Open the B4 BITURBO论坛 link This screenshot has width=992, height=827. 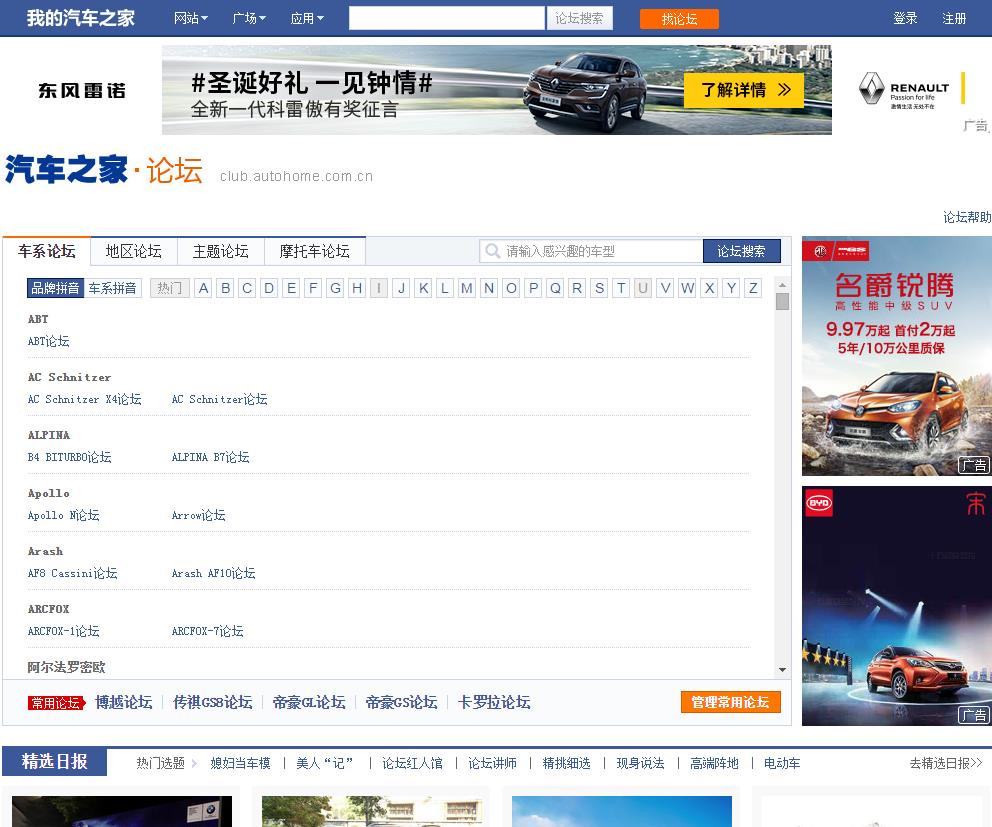[70, 457]
